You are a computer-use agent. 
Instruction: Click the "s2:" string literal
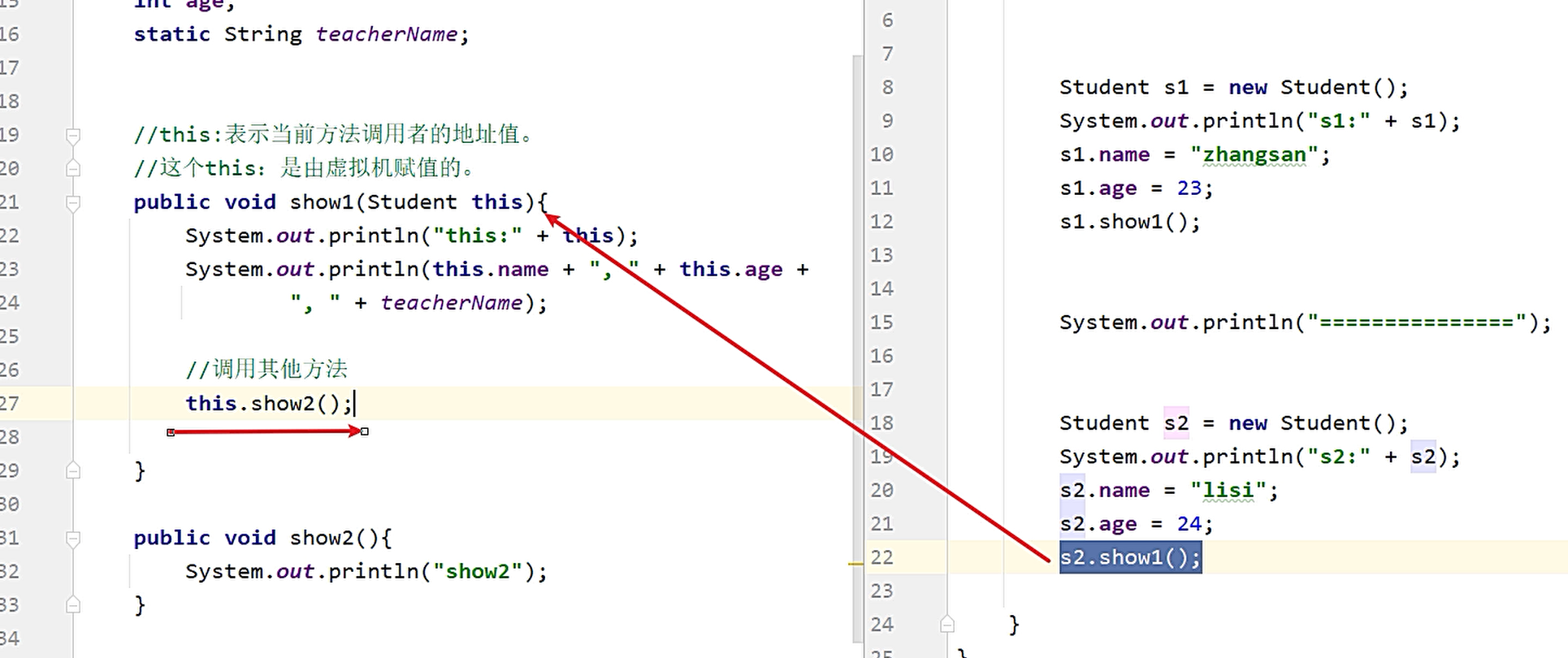point(1338,457)
